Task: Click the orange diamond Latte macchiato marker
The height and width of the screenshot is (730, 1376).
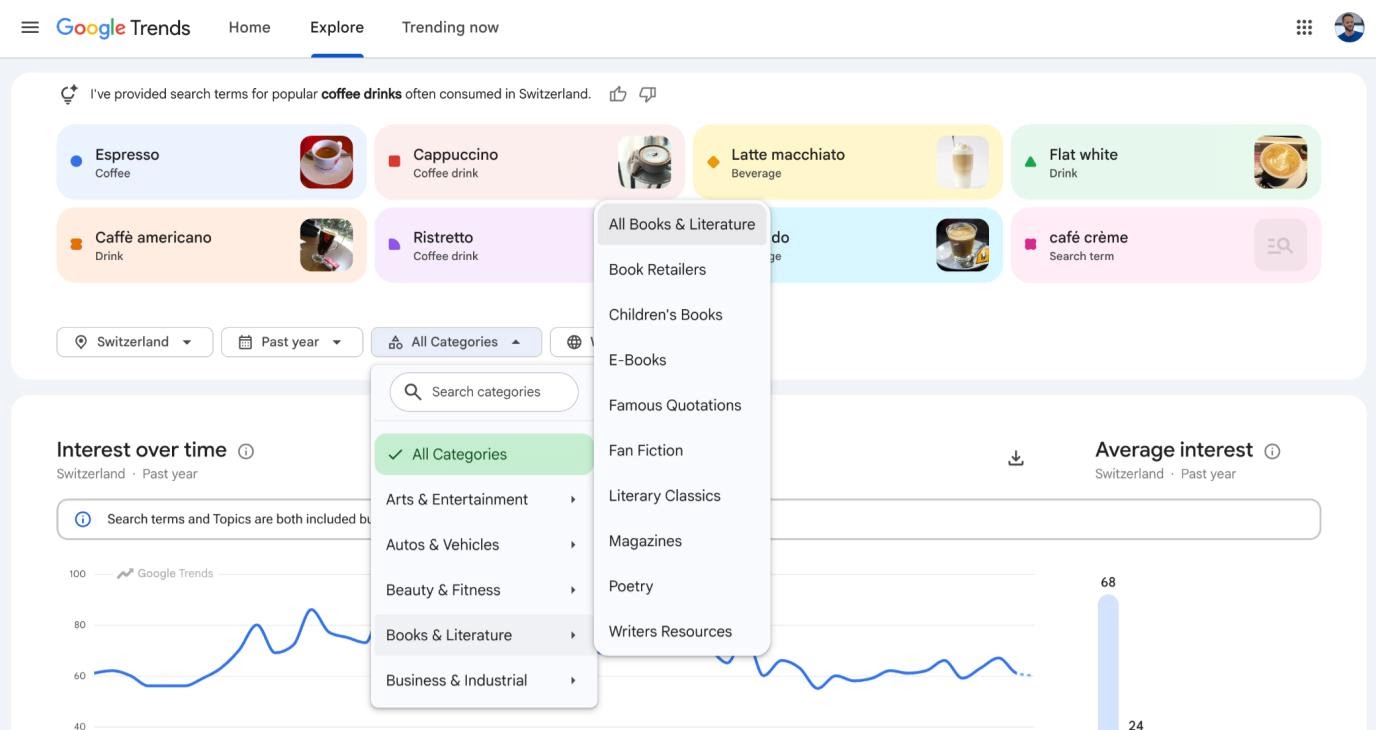Action: (713, 161)
